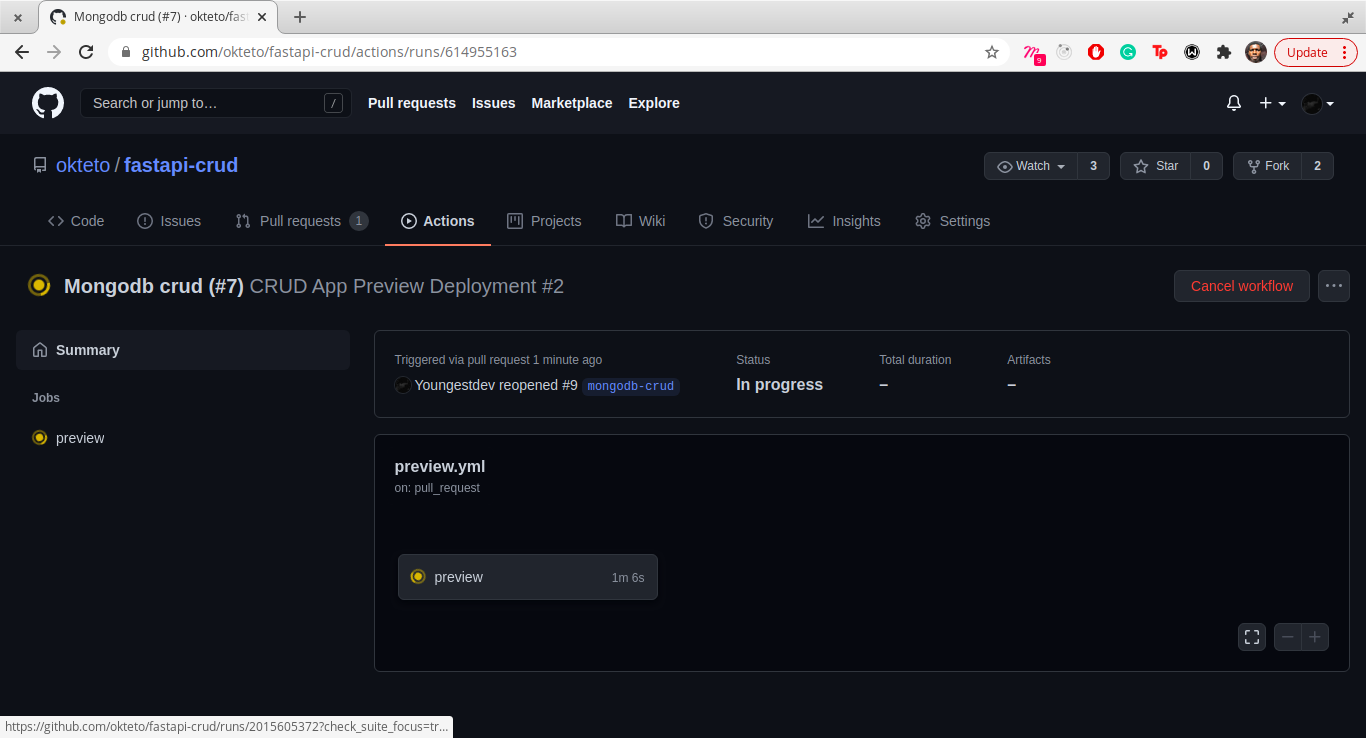Open Issues in the top navigation

[x=494, y=103]
